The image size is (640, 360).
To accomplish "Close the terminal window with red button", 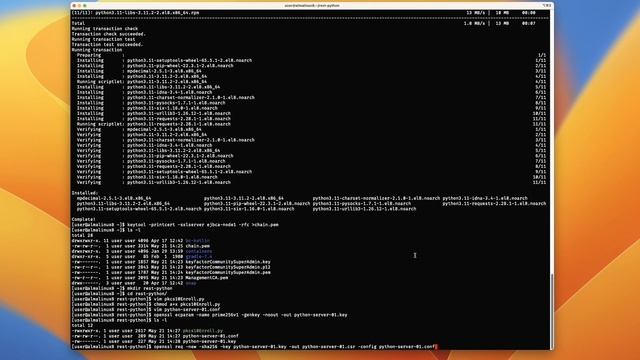I will pos(74,6).
